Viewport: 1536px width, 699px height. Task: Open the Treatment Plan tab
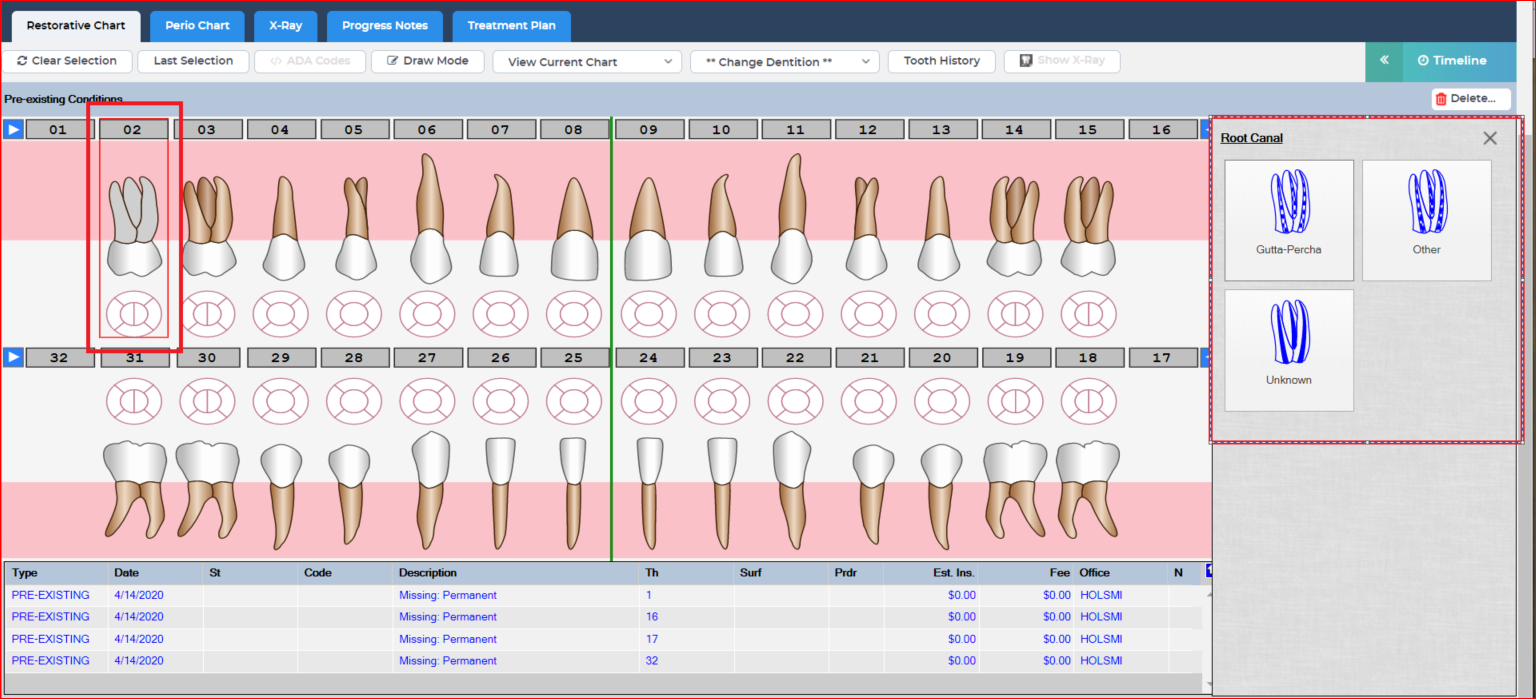(511, 26)
